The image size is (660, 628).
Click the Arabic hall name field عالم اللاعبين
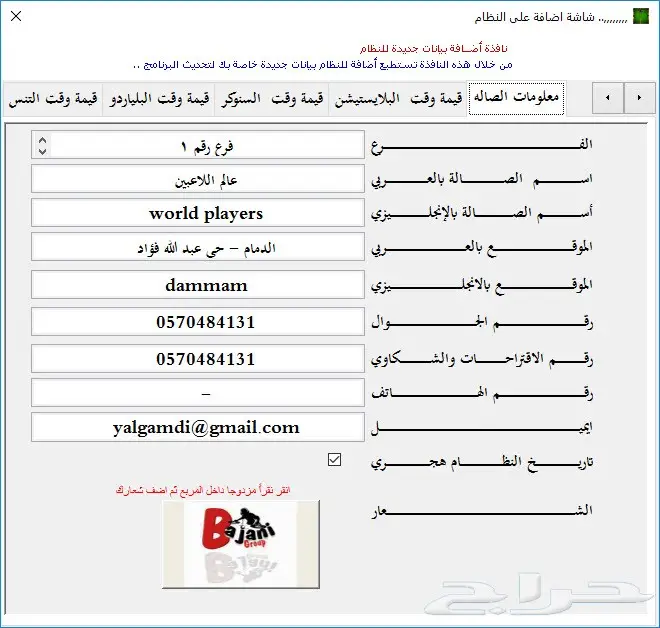coord(198,179)
